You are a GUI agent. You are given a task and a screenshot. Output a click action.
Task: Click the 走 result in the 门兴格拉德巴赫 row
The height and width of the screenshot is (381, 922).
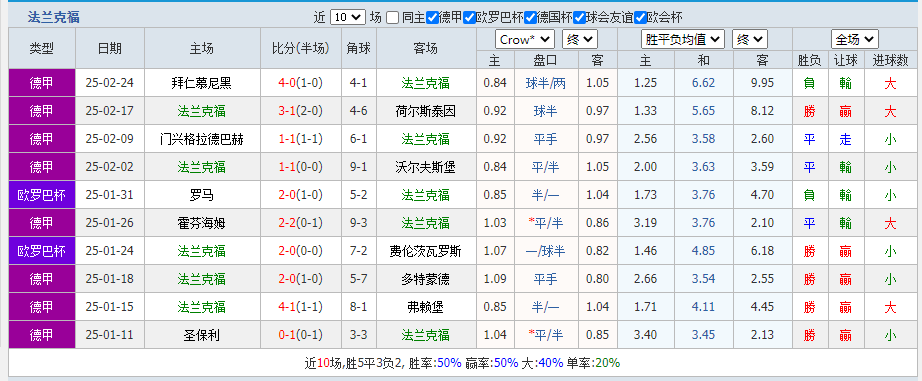click(846, 139)
